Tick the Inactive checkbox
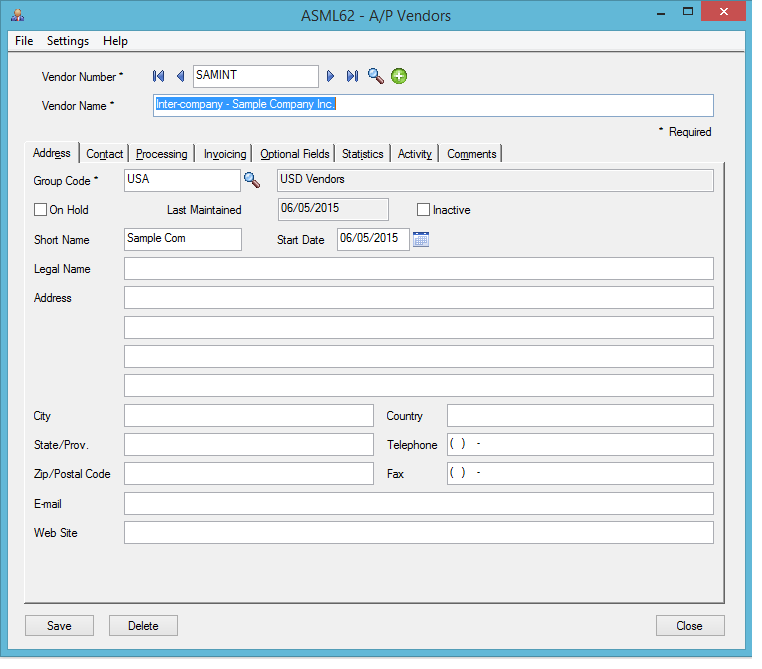 coord(424,210)
